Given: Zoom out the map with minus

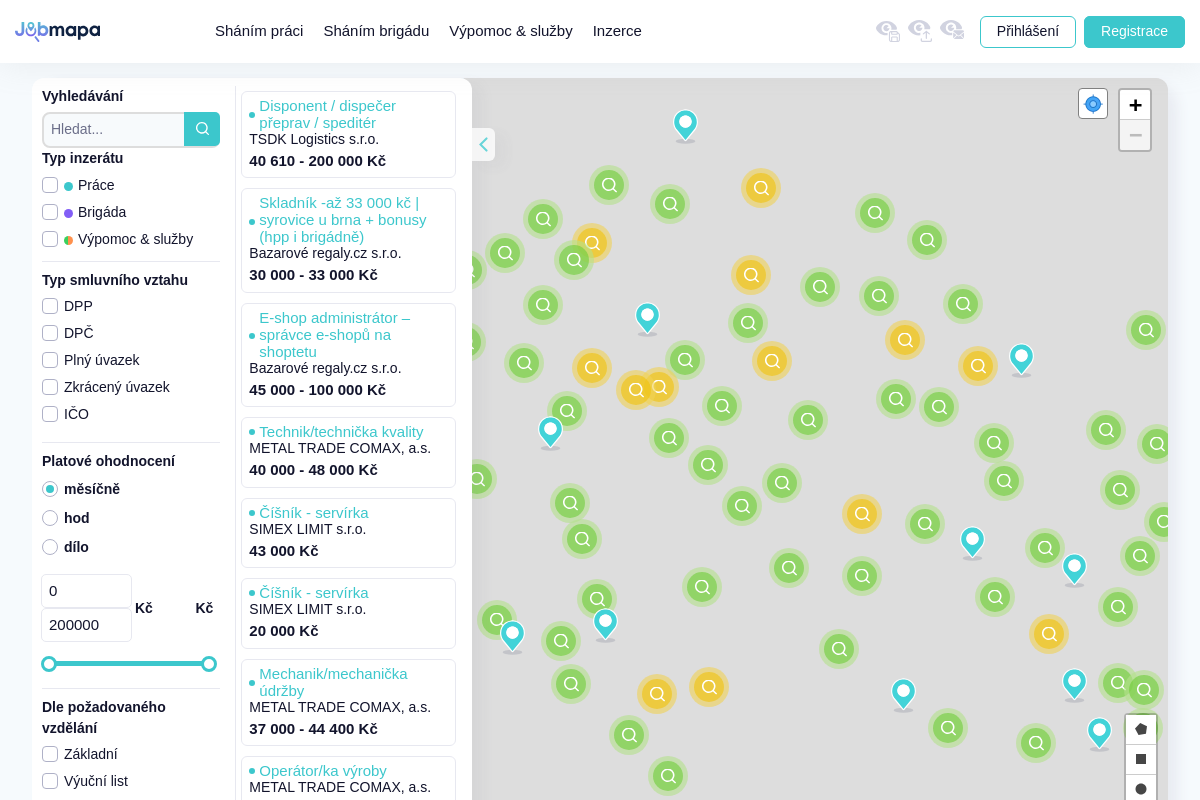Looking at the screenshot, I should point(1135,135).
